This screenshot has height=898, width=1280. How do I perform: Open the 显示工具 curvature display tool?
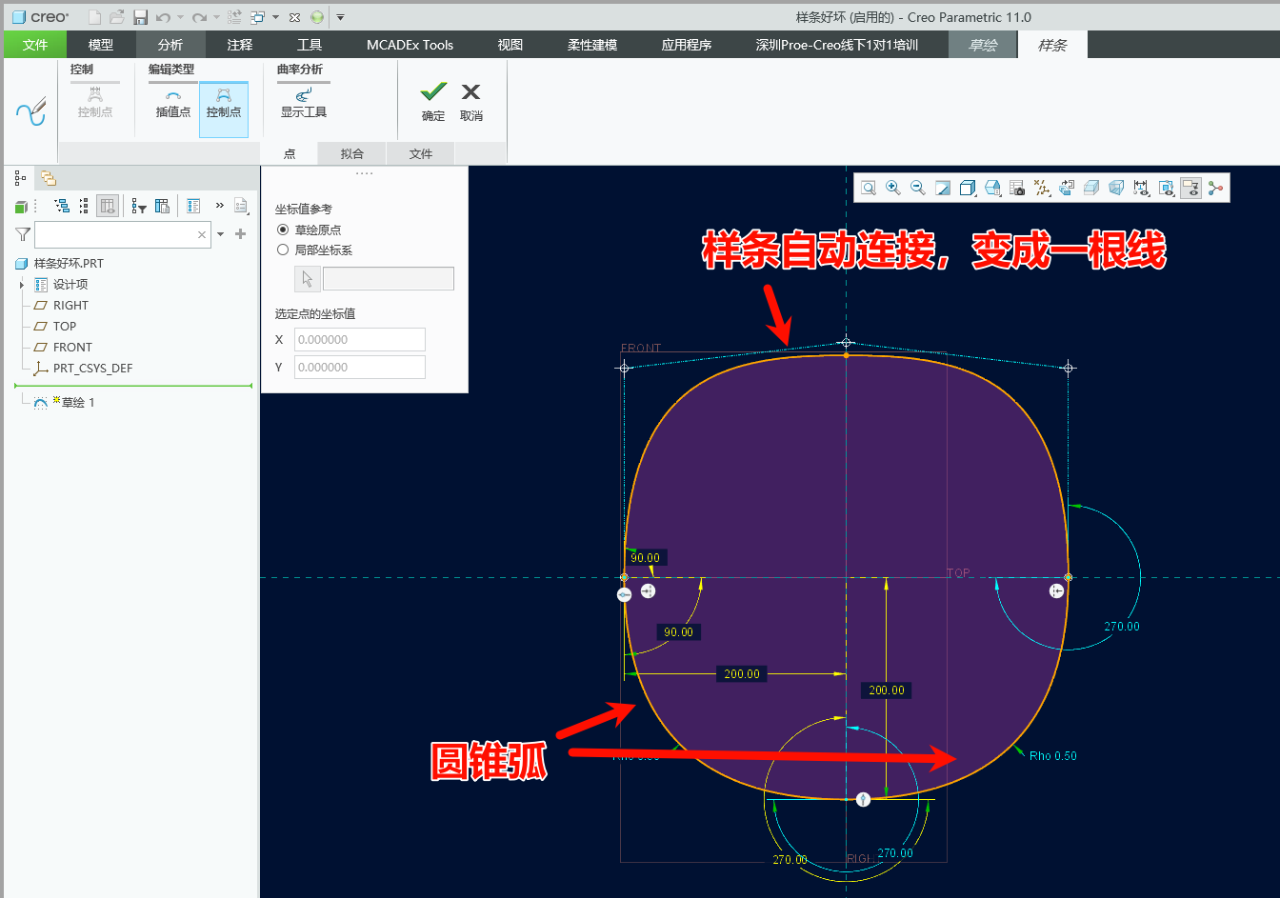point(303,102)
